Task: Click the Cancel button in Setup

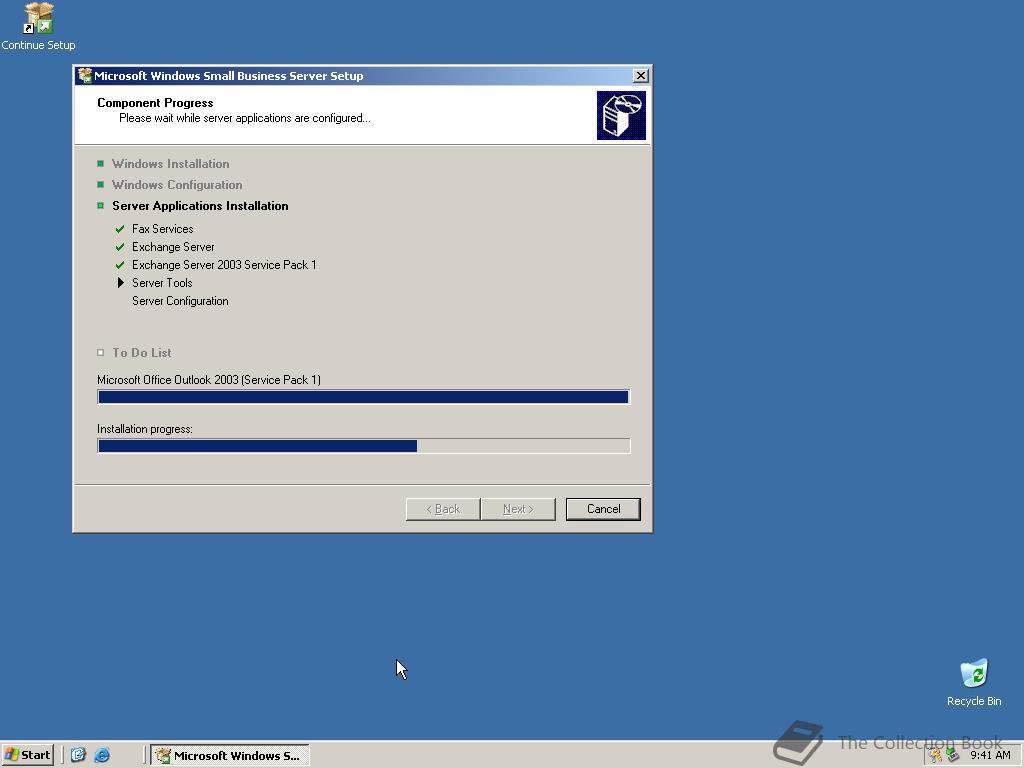Action: pos(603,509)
